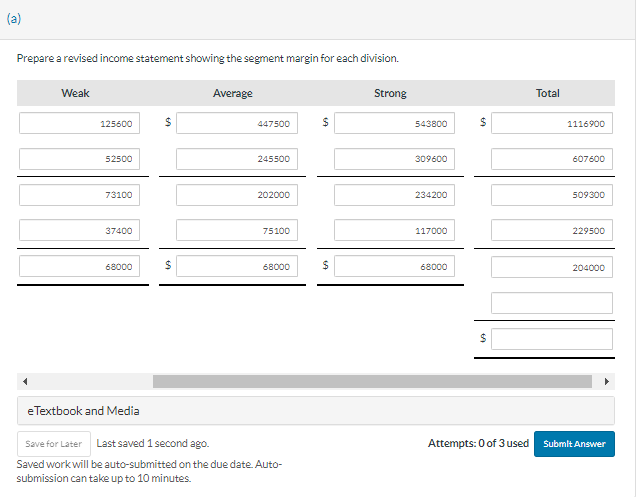
Task: Click the Strong column header
Action: coord(390,93)
